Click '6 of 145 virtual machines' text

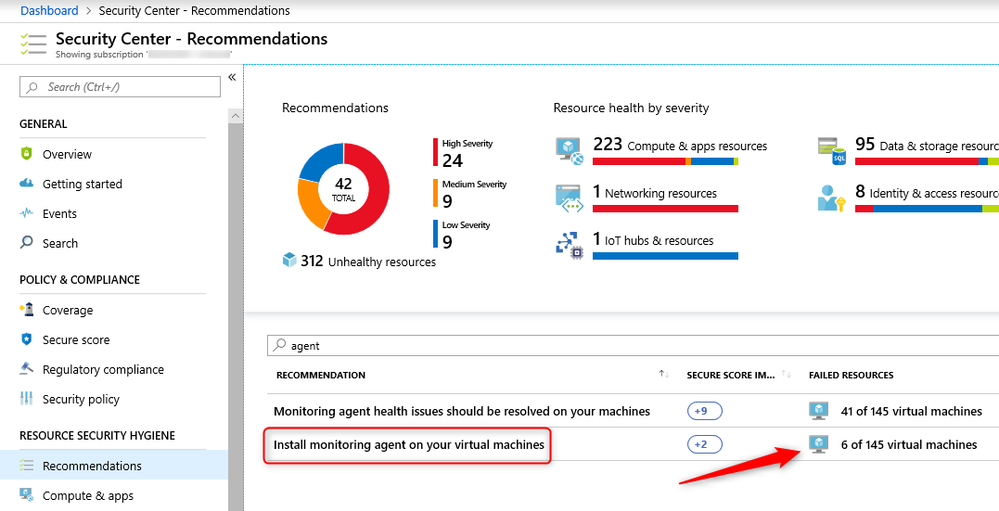point(909,444)
